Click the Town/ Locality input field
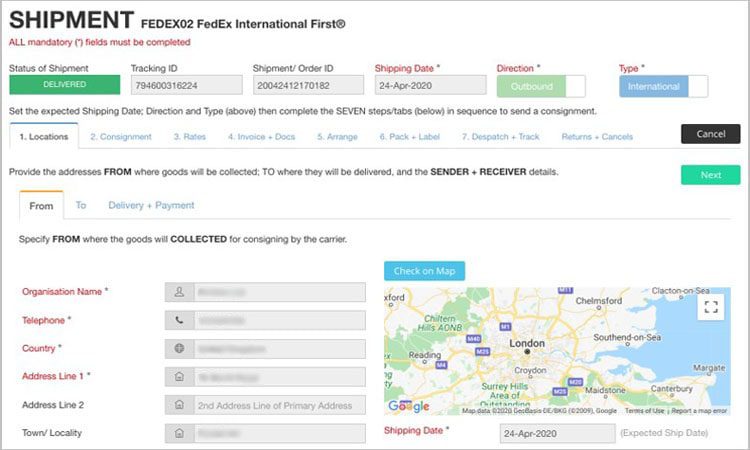750x450 pixels. tap(279, 433)
